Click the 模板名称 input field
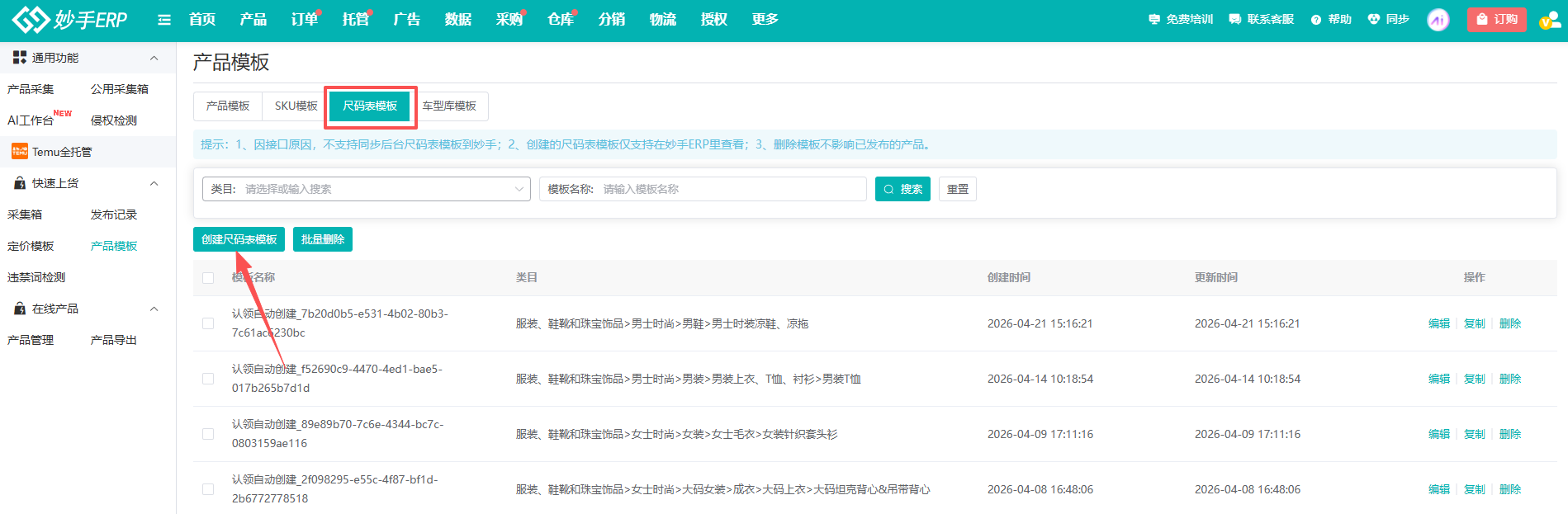The width and height of the screenshot is (1568, 514). point(703,189)
